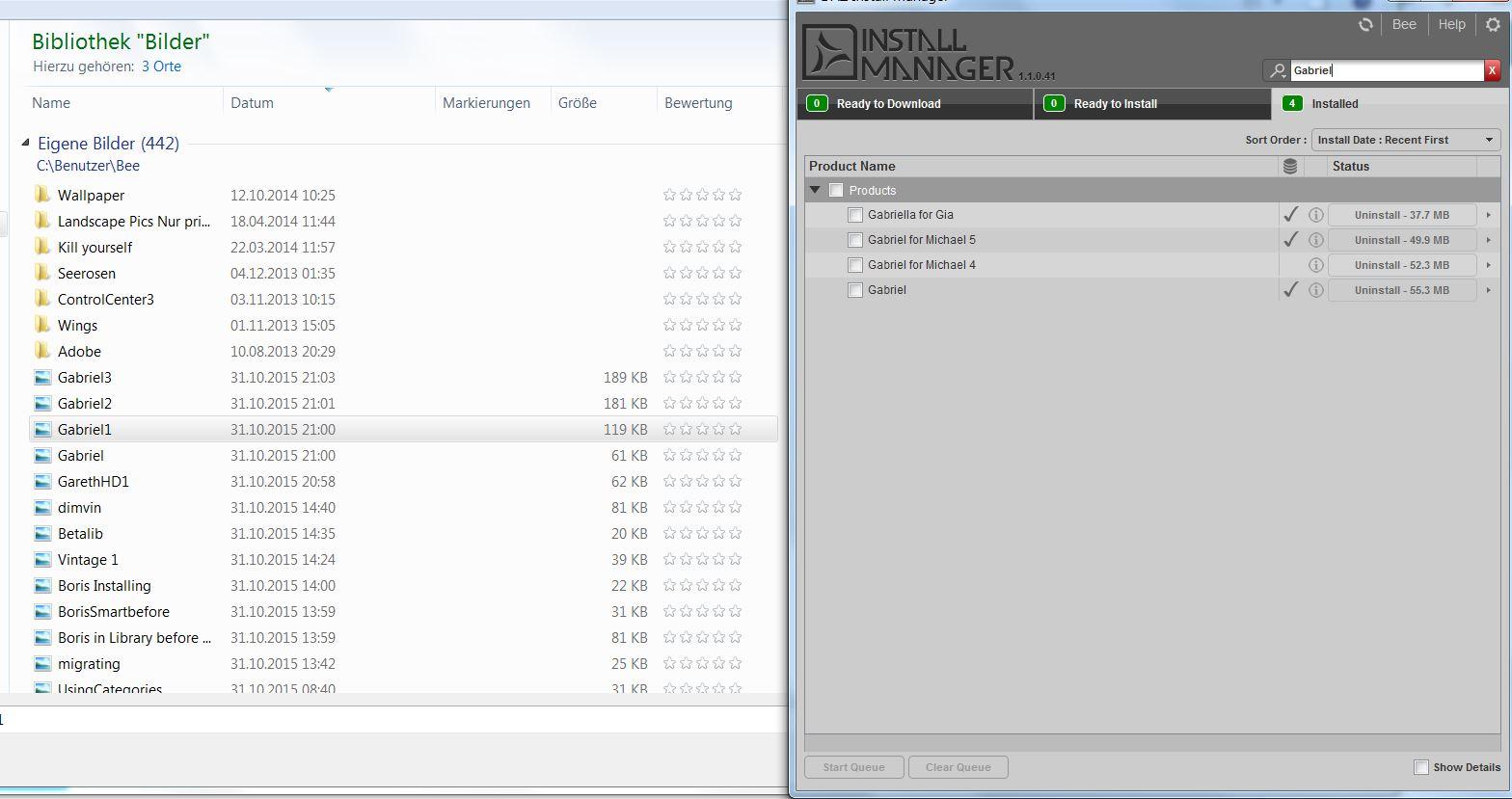Open the Sort Order dropdown
Screen dimensions: 1512x799
1406,140
